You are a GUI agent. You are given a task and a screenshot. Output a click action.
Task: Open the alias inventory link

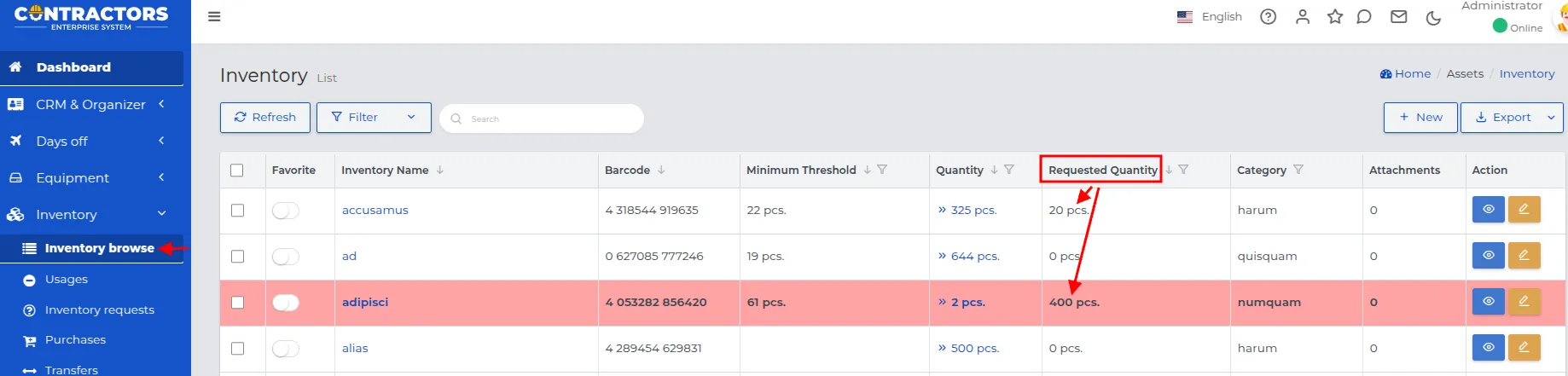(x=355, y=349)
